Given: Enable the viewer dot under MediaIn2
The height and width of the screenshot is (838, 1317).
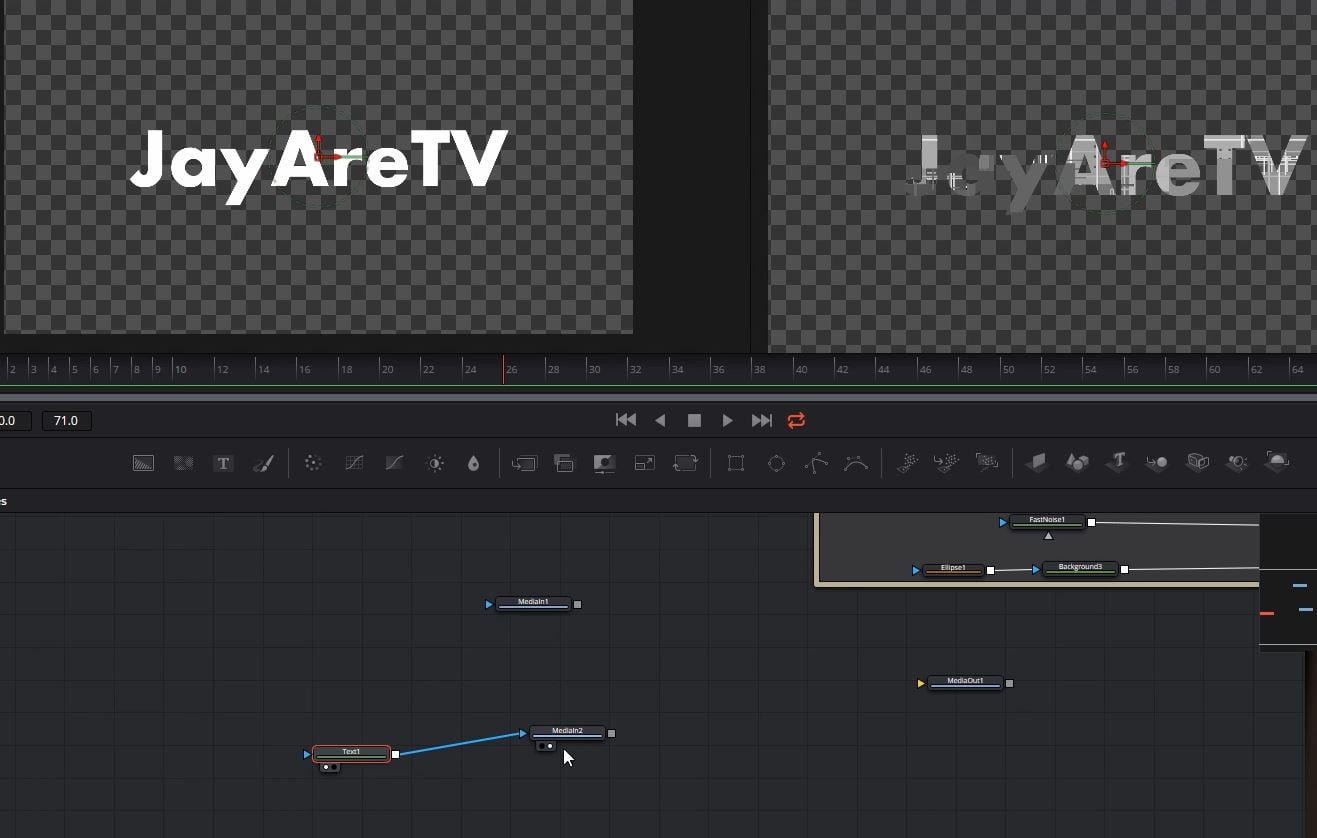Looking at the screenshot, I should point(541,746).
